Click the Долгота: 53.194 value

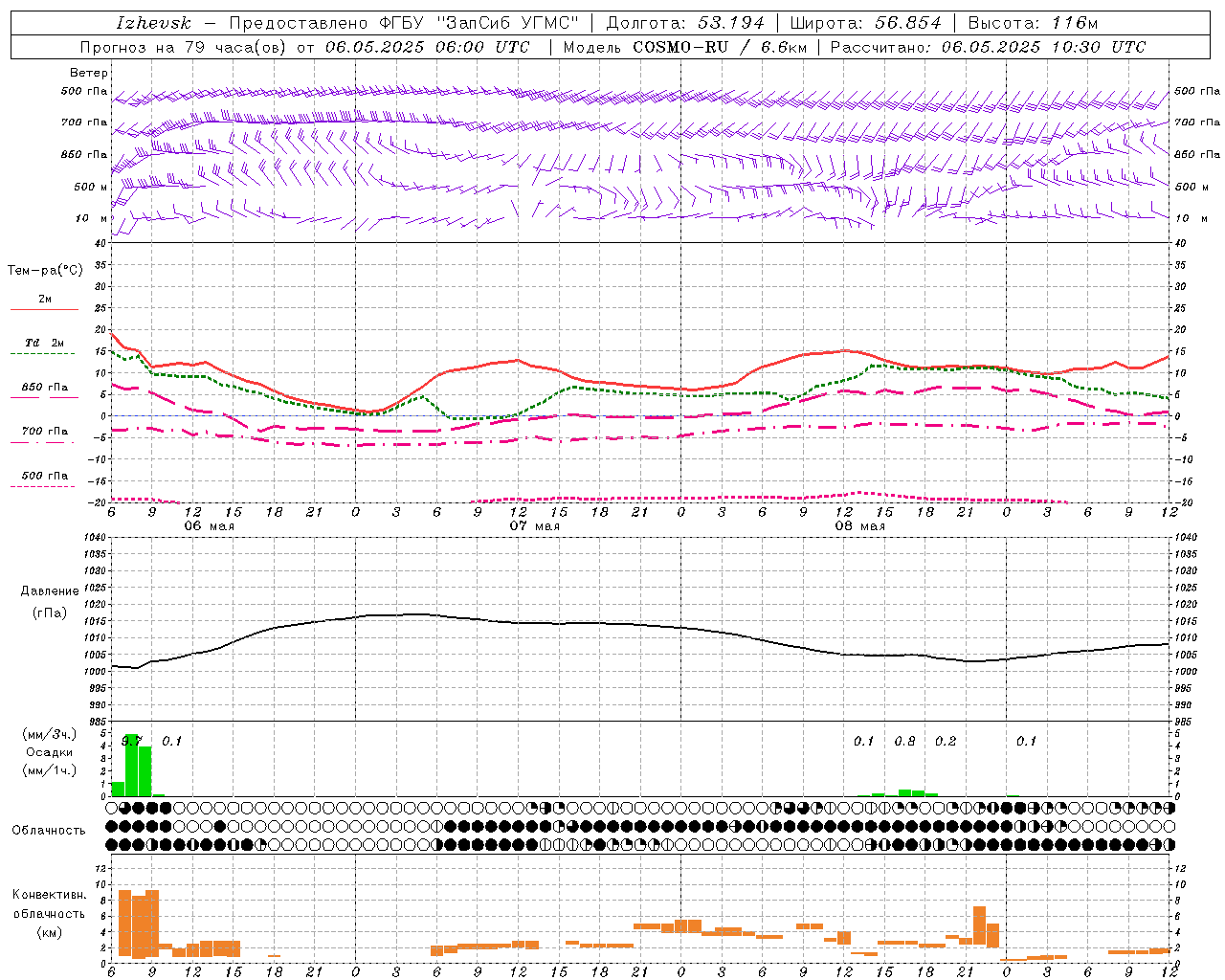click(x=685, y=23)
